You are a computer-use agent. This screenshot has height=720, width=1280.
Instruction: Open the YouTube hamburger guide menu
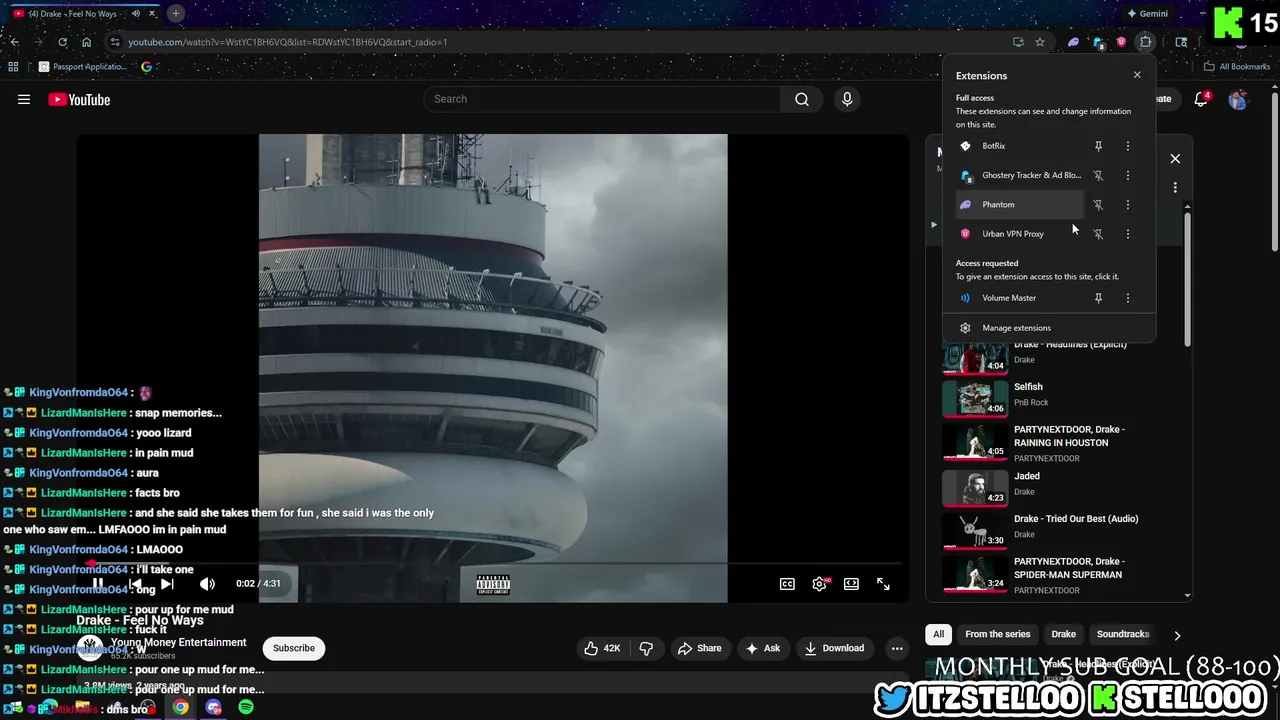pyautogui.click(x=24, y=99)
